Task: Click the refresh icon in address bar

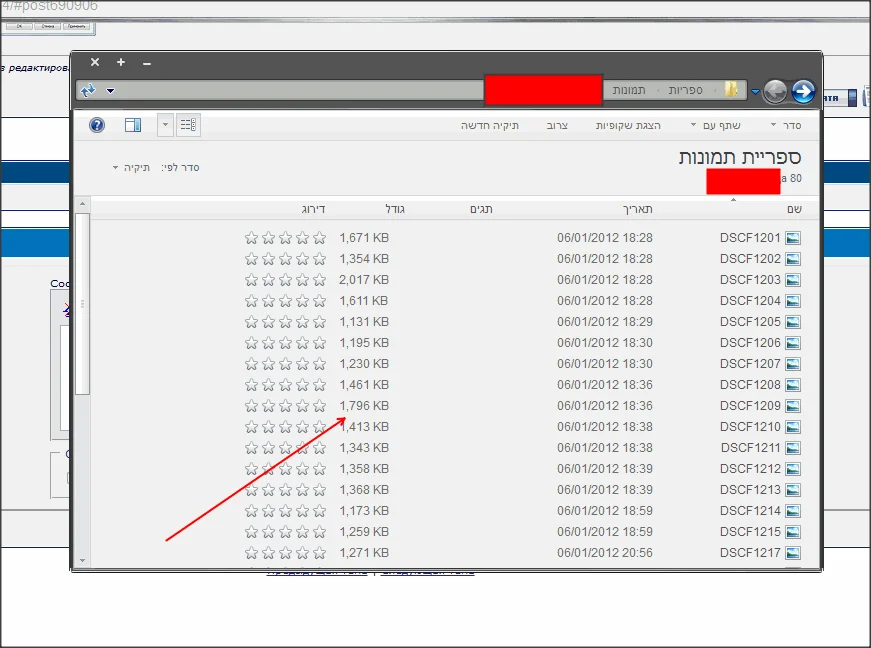Action: point(88,91)
